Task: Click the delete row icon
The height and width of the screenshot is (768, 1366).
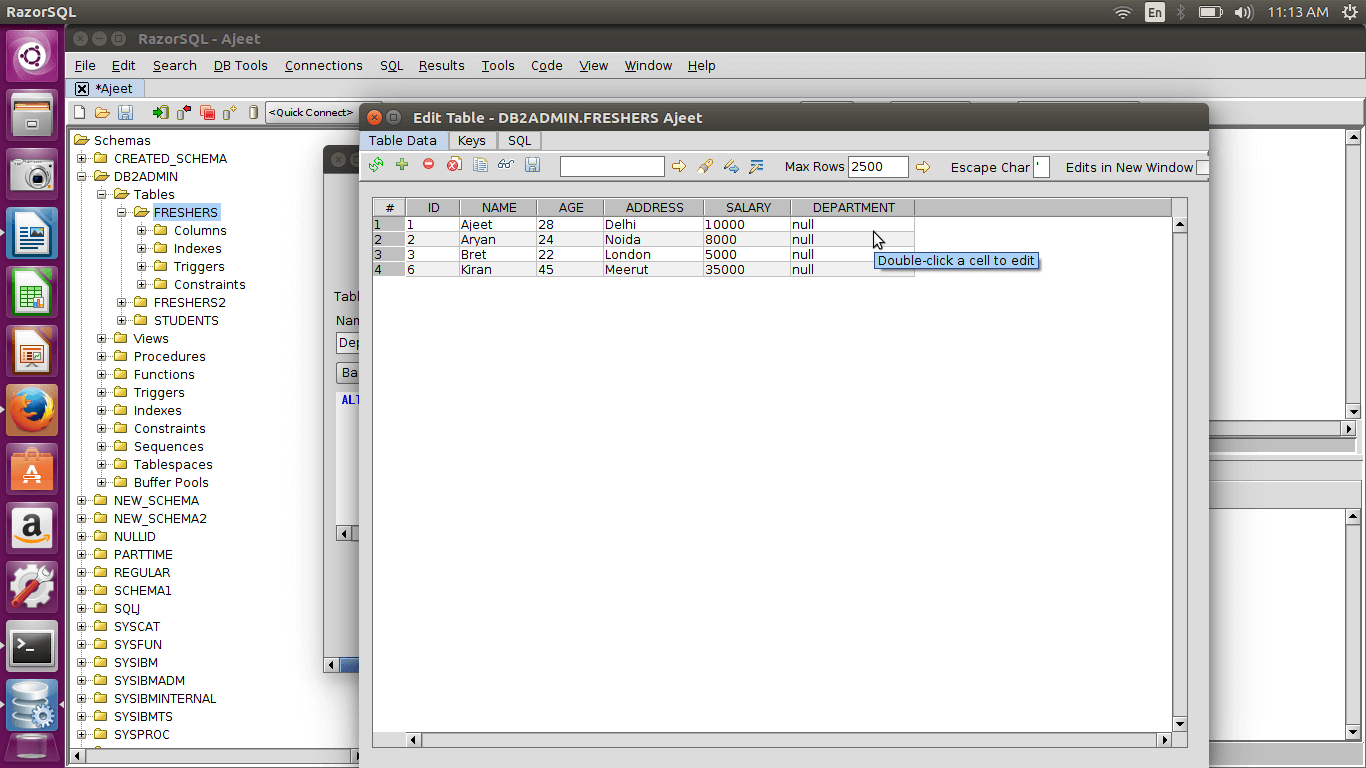Action: [x=428, y=167]
